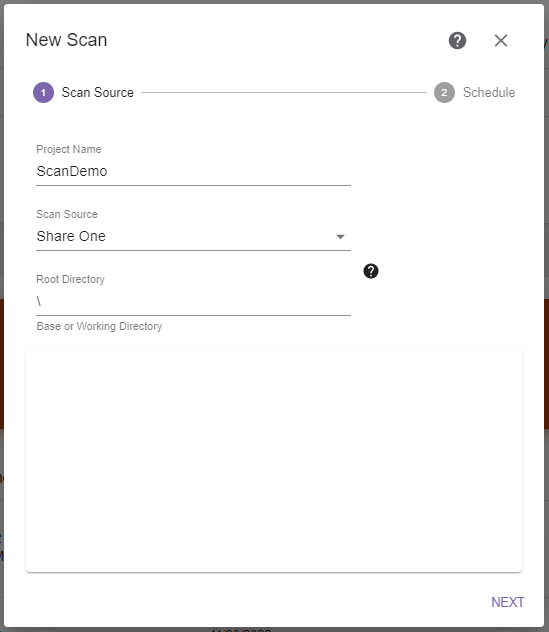549x632 pixels.
Task: Click the Project Name field label
Action: [x=69, y=149]
